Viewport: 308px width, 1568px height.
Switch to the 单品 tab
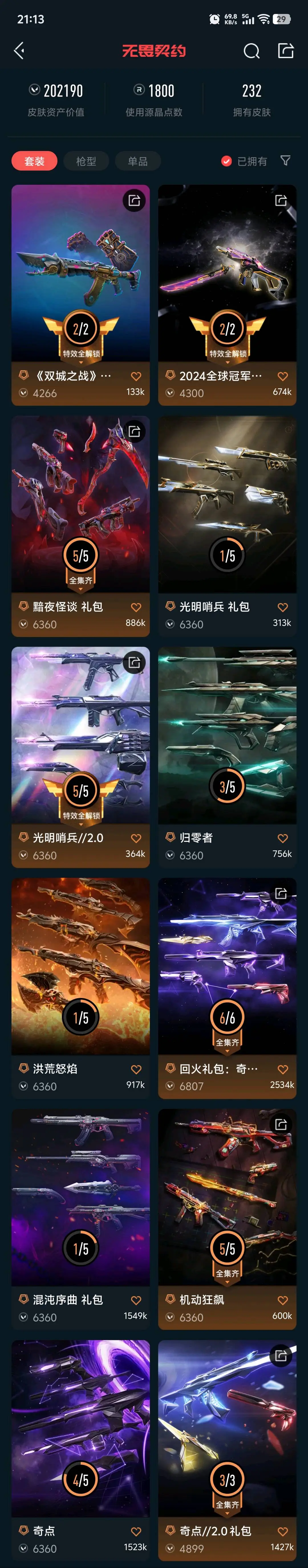(138, 161)
